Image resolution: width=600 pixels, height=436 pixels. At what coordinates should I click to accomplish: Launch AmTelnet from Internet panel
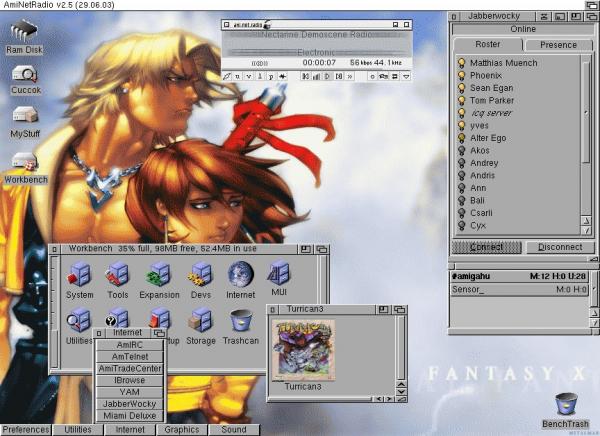pos(129,357)
